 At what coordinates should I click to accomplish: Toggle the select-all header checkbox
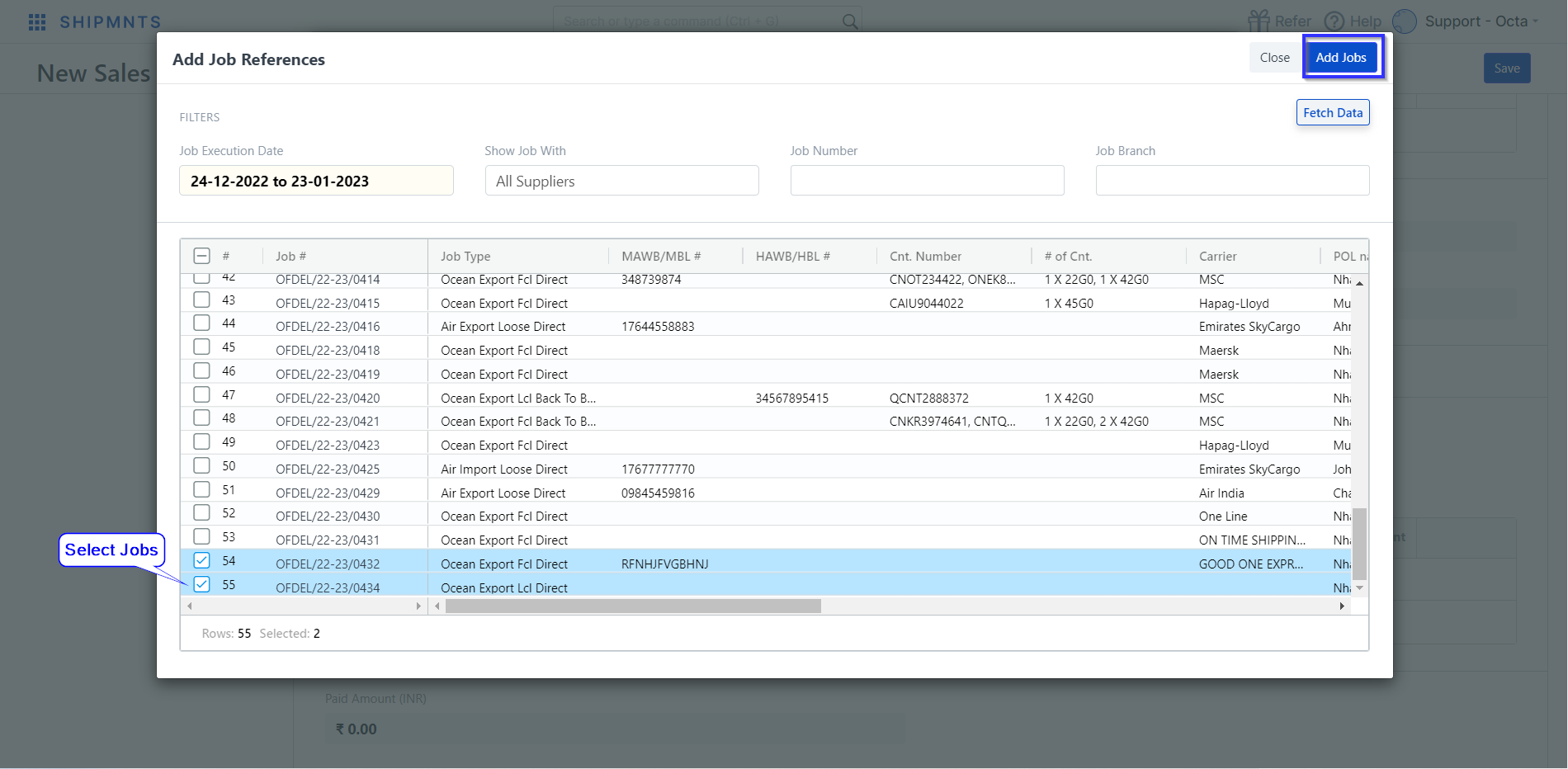tap(201, 256)
